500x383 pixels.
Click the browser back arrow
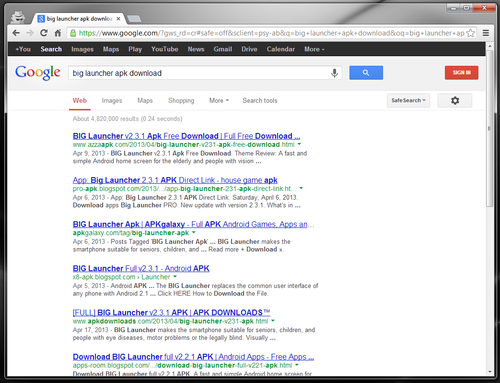pyautogui.click(x=16, y=33)
